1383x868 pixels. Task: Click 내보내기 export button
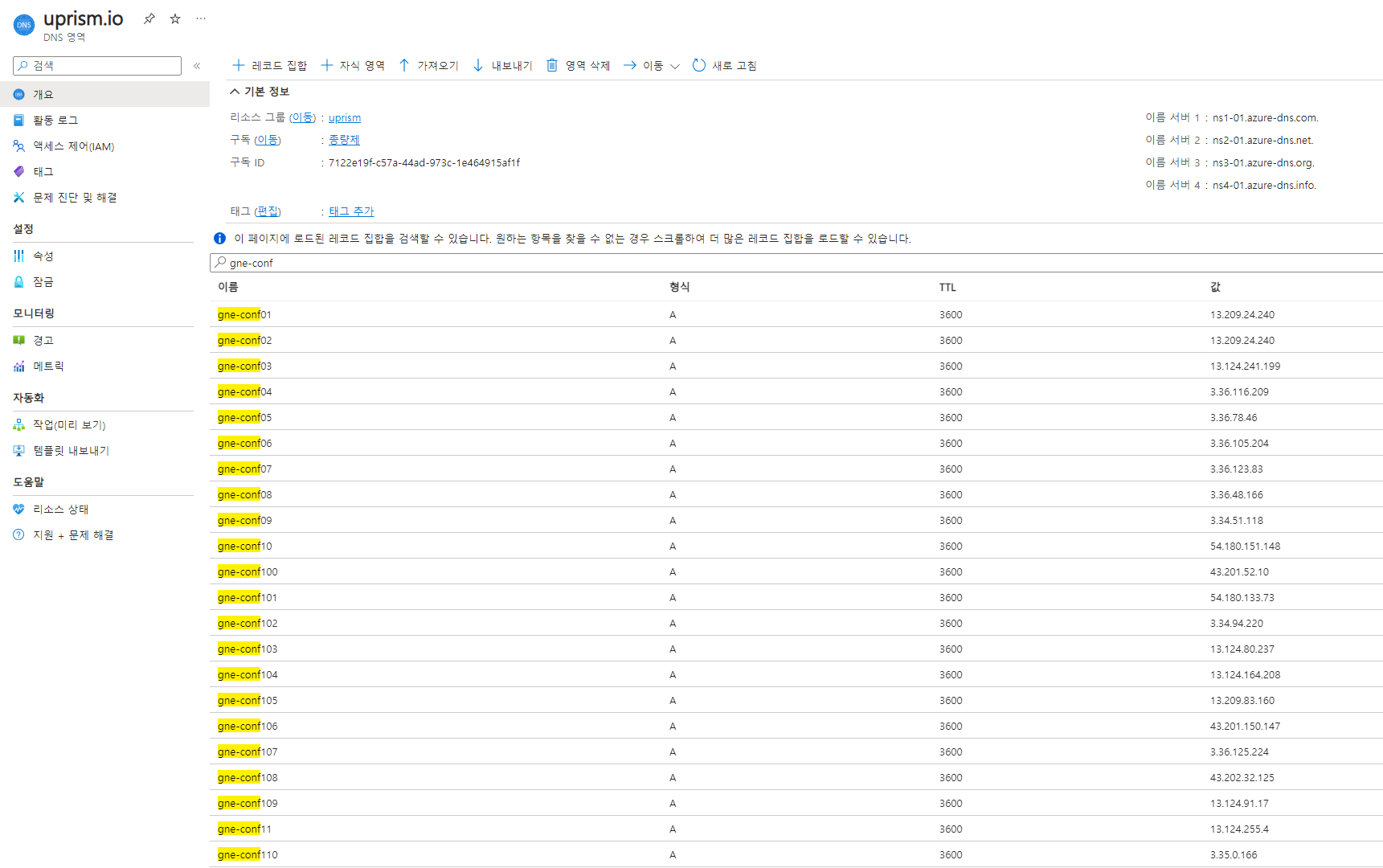coord(502,65)
